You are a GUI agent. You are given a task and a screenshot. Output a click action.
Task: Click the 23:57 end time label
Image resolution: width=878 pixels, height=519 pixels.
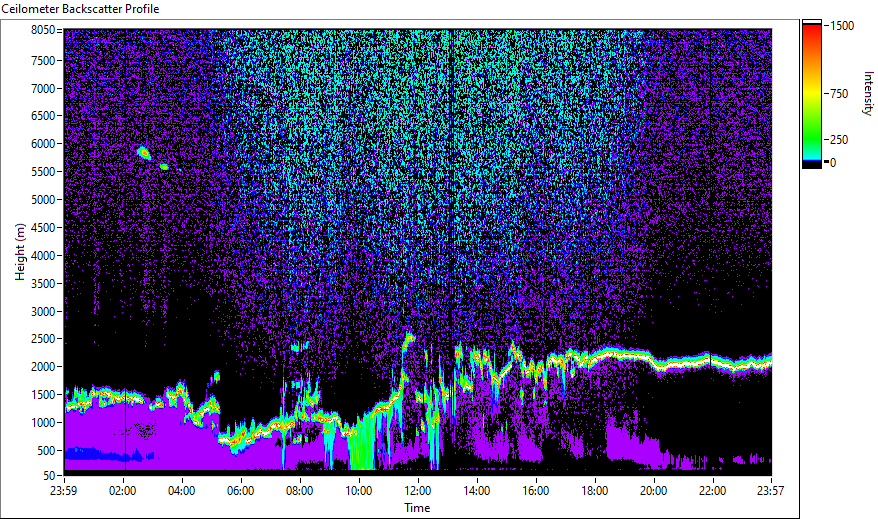[x=770, y=491]
